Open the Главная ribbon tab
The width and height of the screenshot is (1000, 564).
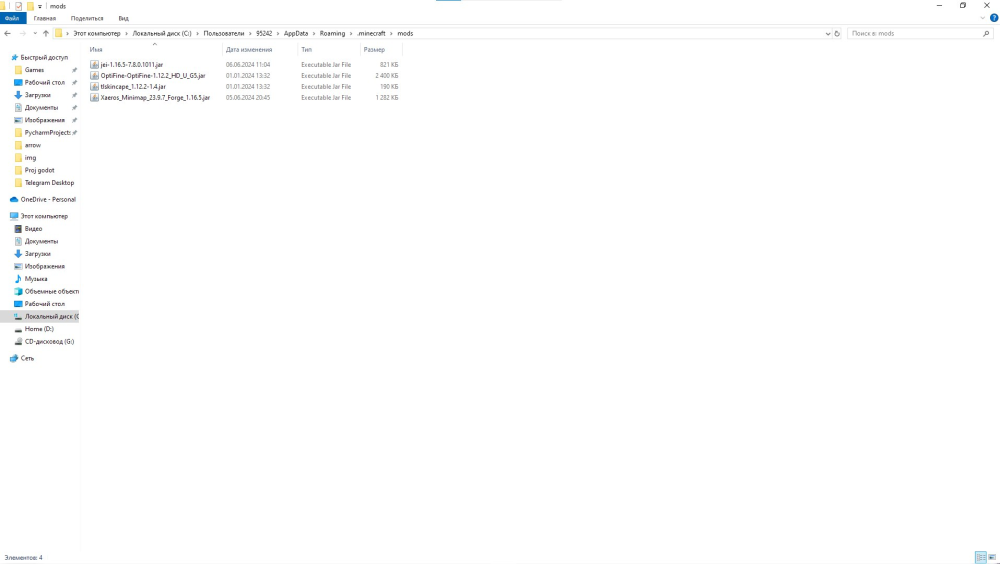45,19
